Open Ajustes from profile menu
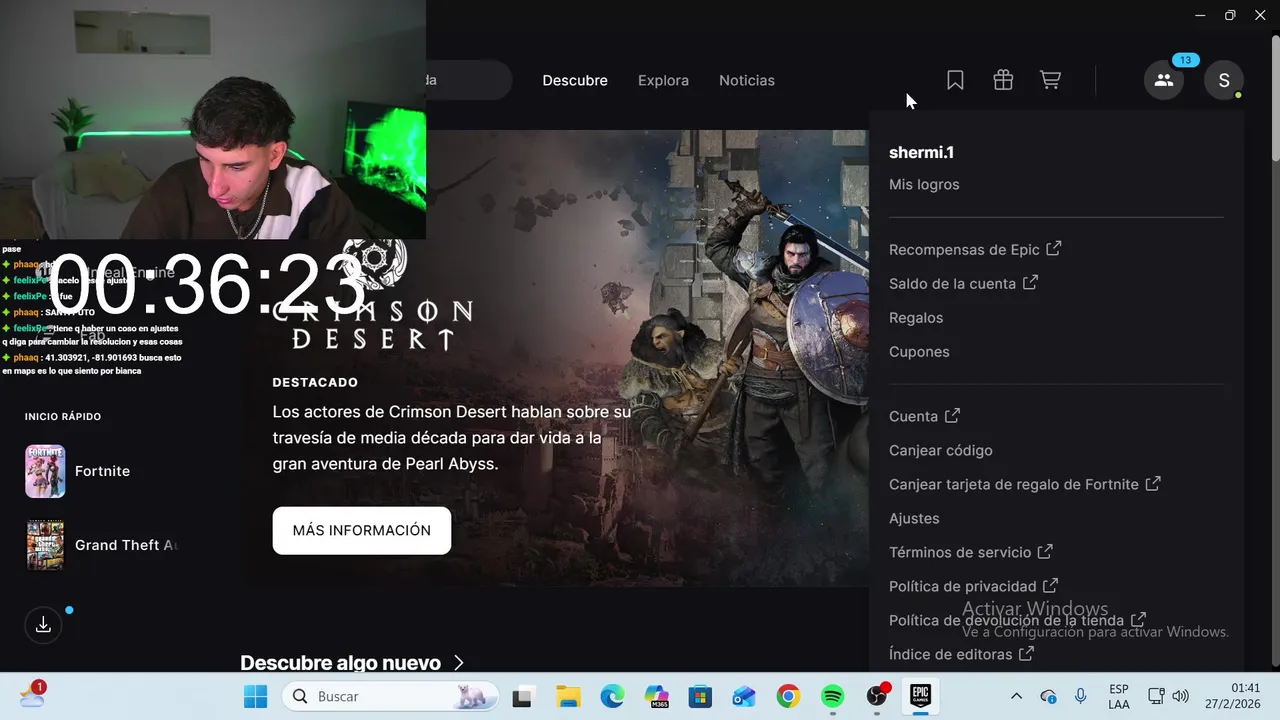Image resolution: width=1280 pixels, height=720 pixels. 914,518
